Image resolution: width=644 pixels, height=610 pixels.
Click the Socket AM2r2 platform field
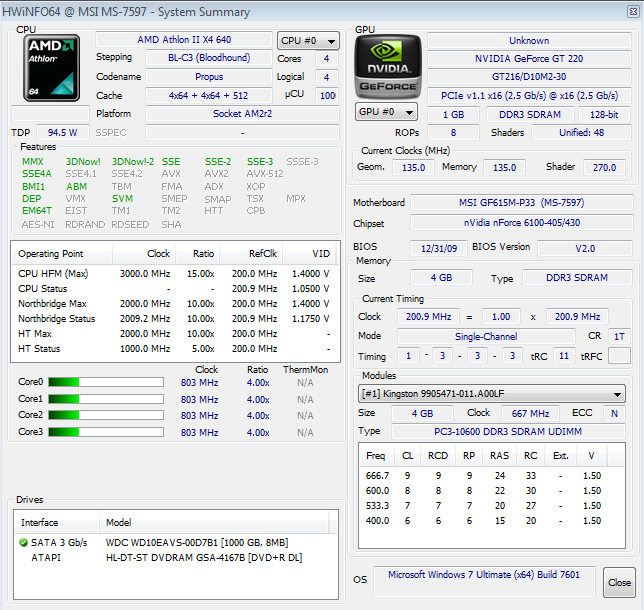(242, 114)
